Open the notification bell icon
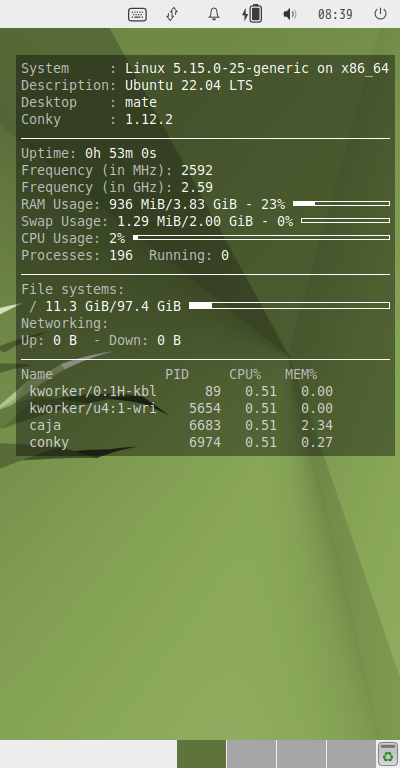400x768 pixels. [213, 14]
